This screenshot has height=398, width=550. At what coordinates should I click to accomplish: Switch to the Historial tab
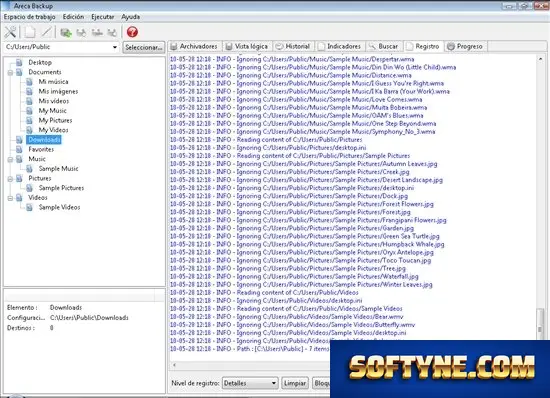pos(293,46)
